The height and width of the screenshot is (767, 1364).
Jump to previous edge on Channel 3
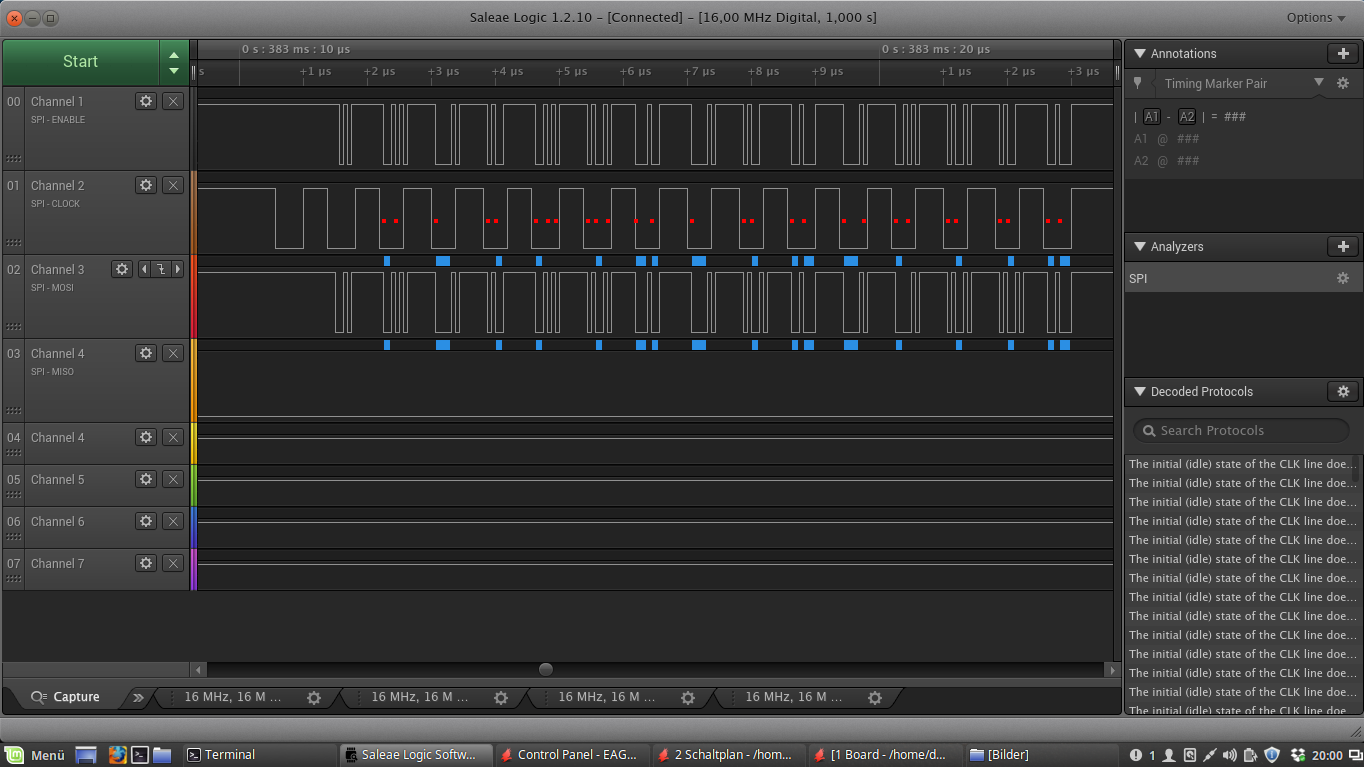(x=144, y=269)
